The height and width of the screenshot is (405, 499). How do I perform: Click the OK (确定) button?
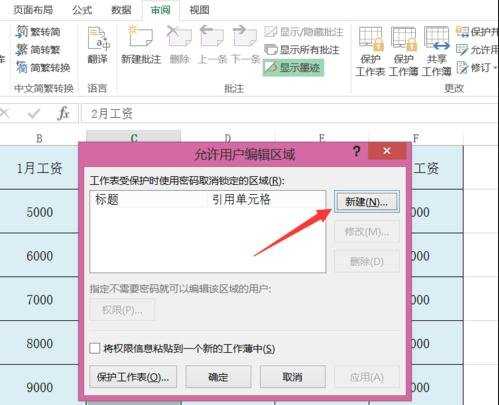click(x=218, y=377)
